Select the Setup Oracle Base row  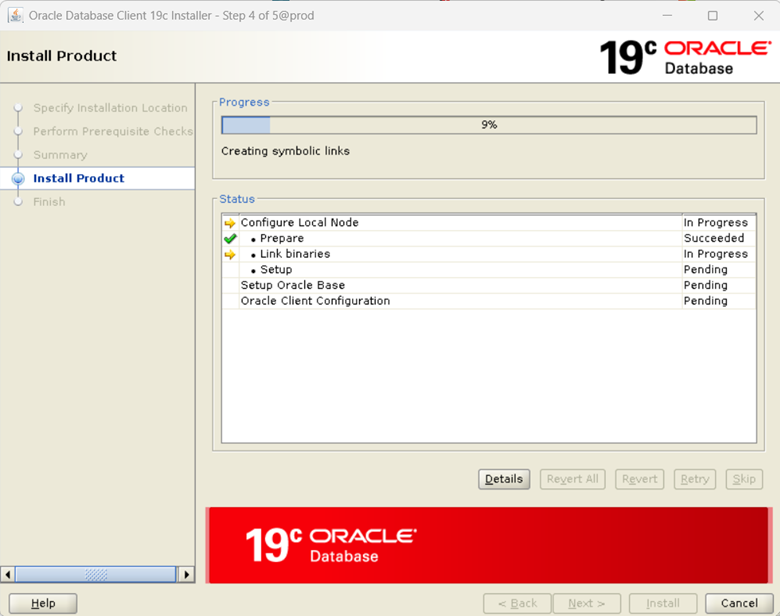489,286
